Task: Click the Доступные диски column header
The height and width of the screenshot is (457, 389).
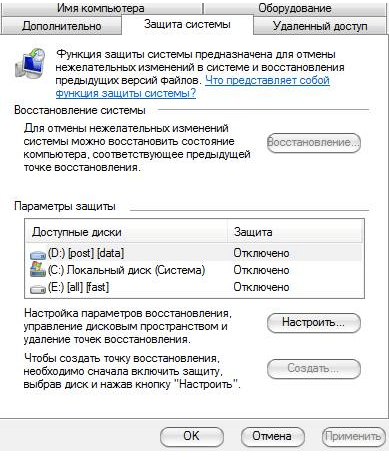Action: point(127,232)
